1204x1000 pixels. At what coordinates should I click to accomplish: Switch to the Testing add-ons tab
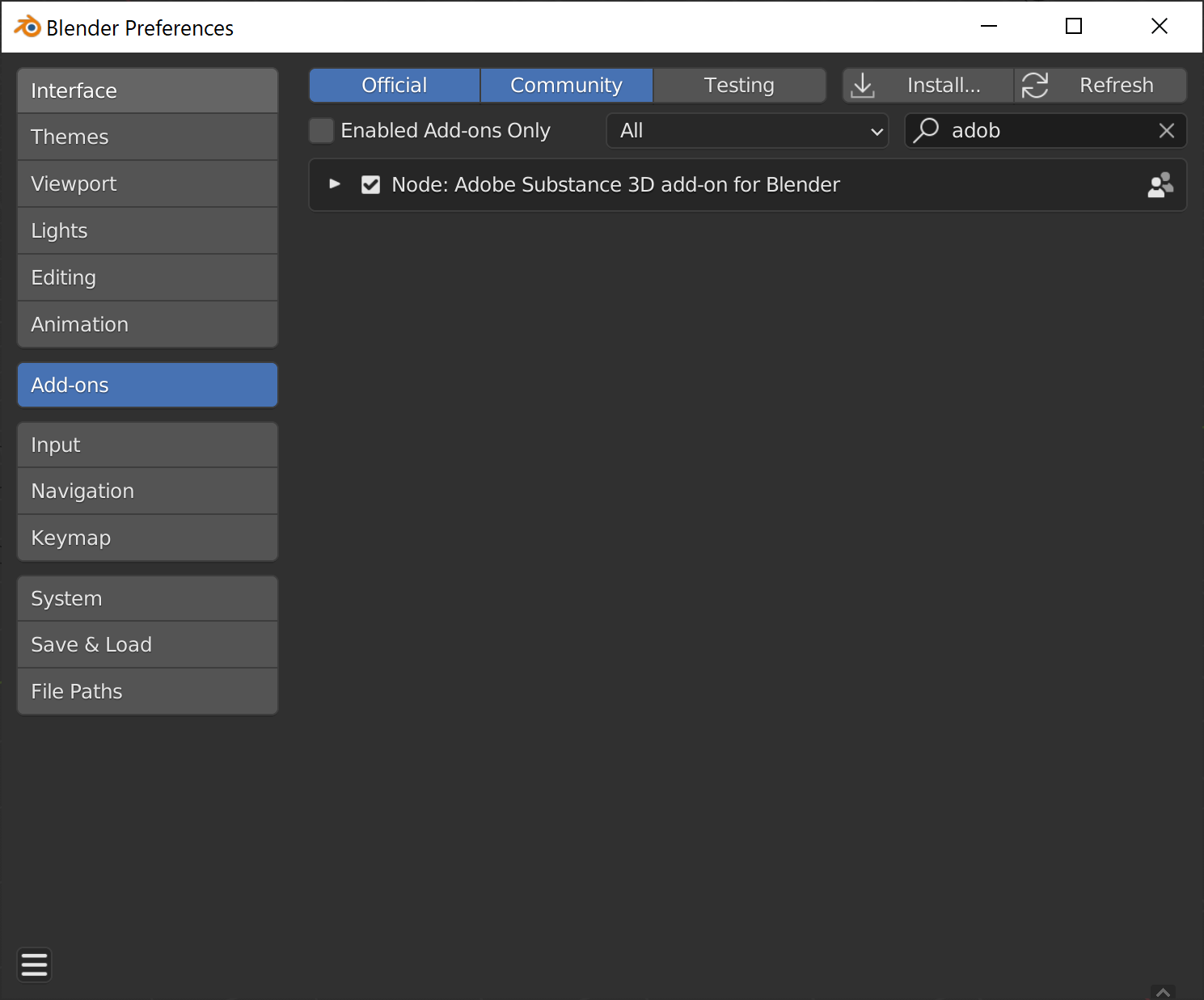click(739, 85)
